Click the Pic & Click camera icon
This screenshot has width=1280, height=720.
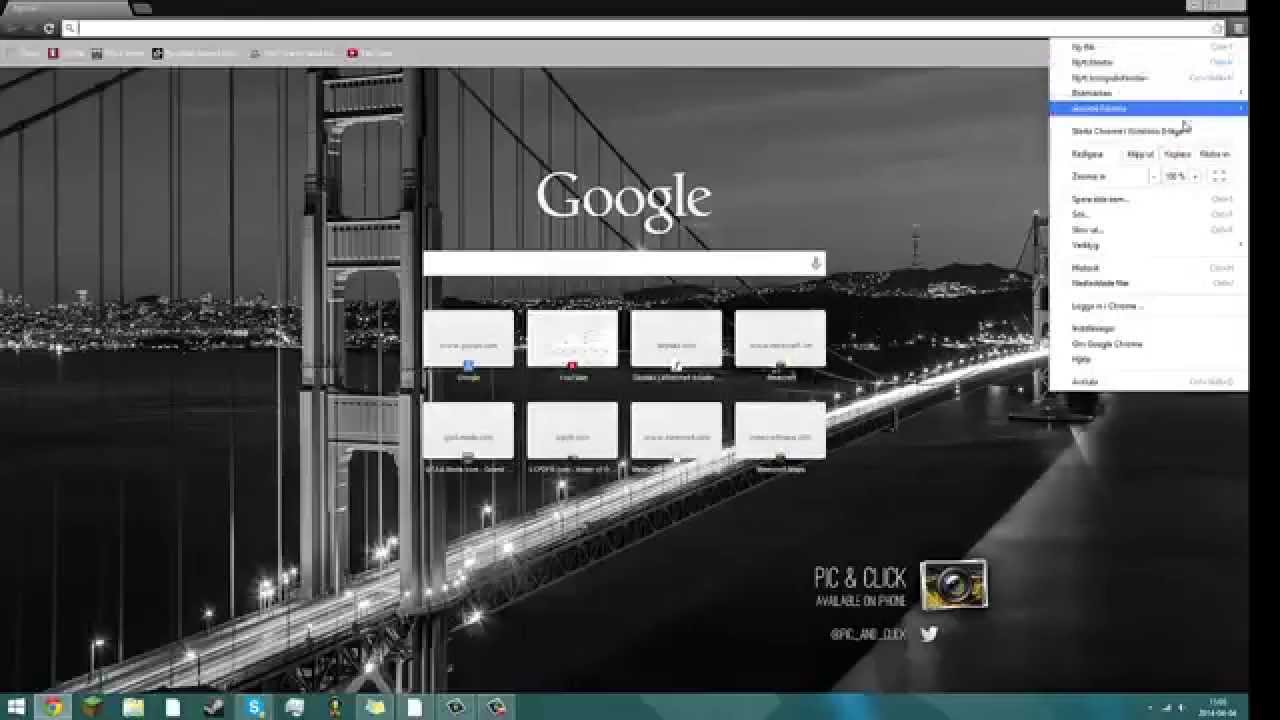pyautogui.click(x=953, y=585)
